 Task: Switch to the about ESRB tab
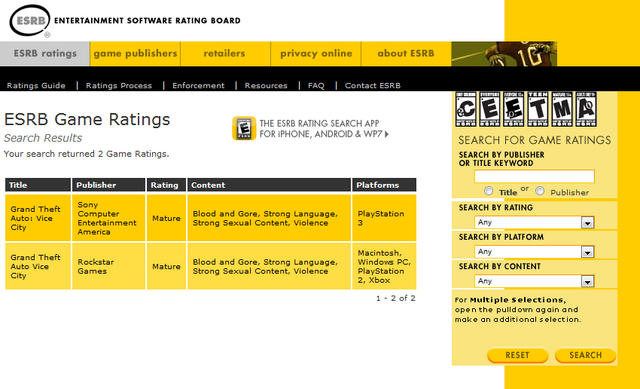[406, 53]
